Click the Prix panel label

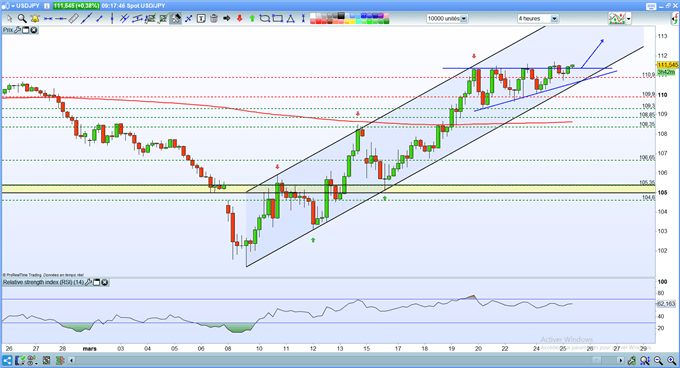[x=8, y=30]
